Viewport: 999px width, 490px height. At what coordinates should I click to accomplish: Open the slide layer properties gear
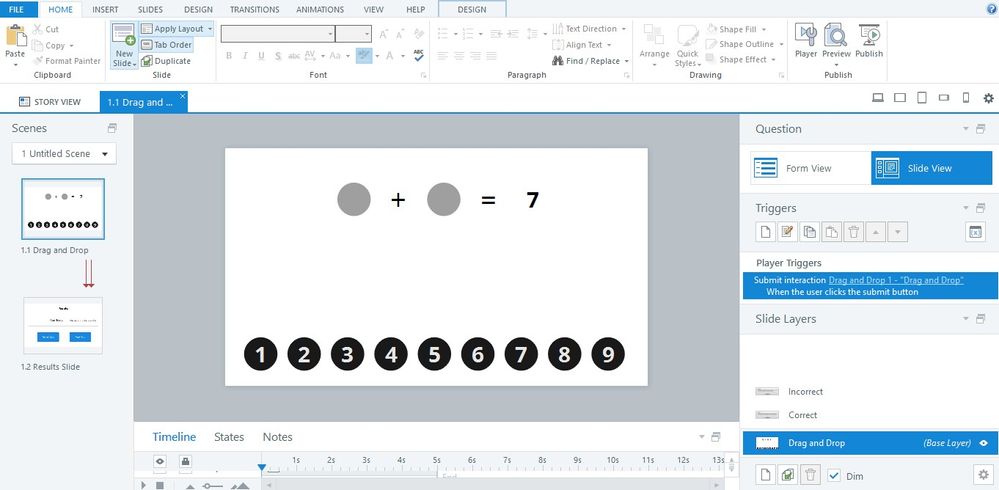click(x=981, y=475)
